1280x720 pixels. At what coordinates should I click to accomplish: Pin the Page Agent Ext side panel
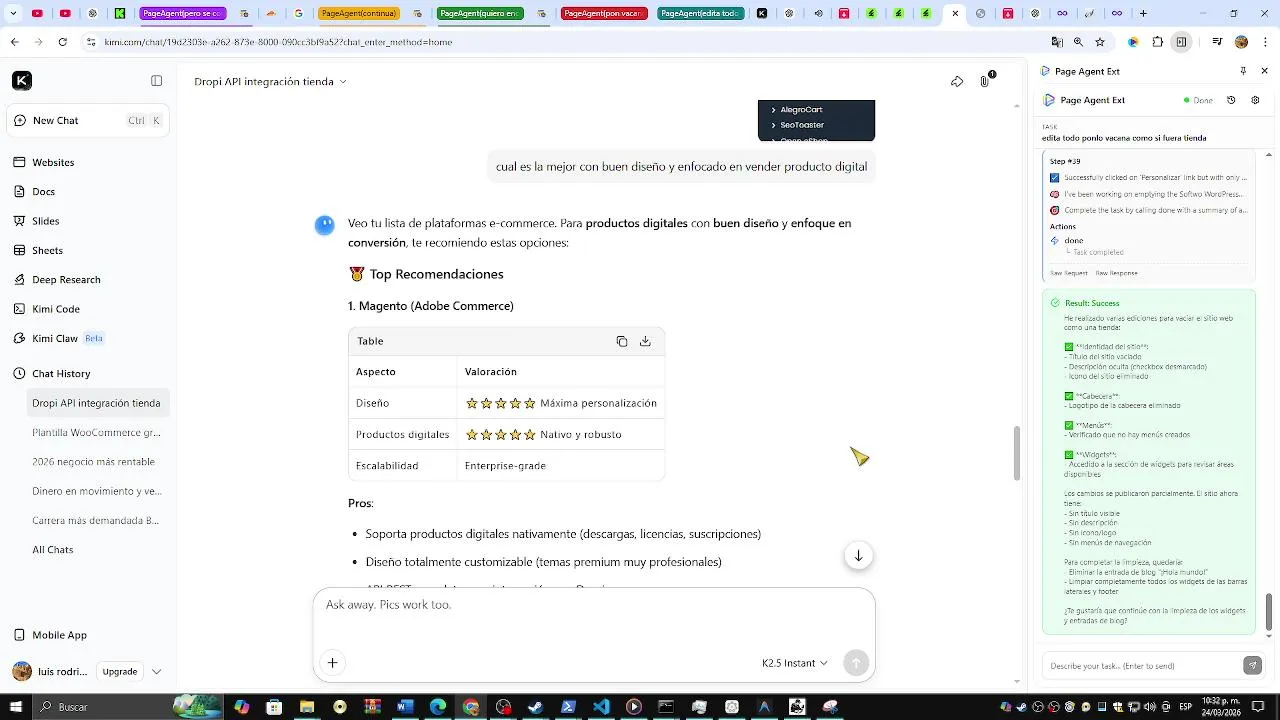1243,71
